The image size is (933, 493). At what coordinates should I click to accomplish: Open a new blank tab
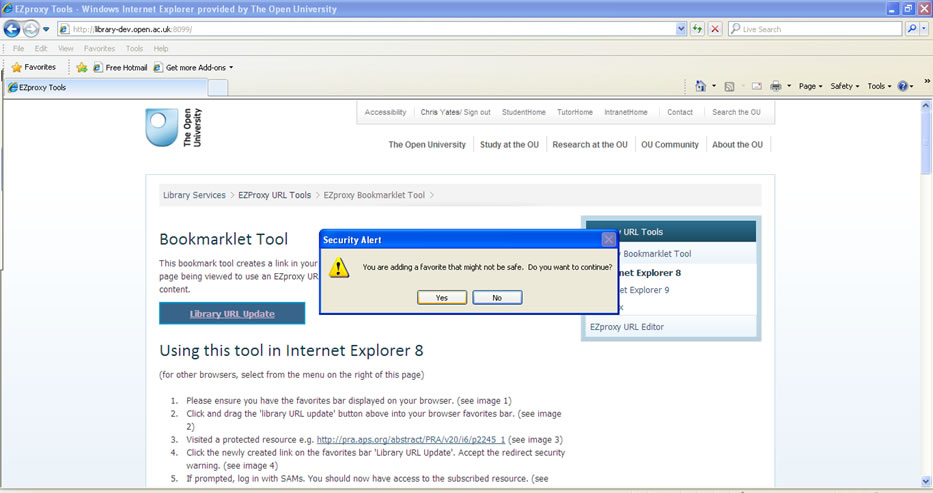(218, 87)
